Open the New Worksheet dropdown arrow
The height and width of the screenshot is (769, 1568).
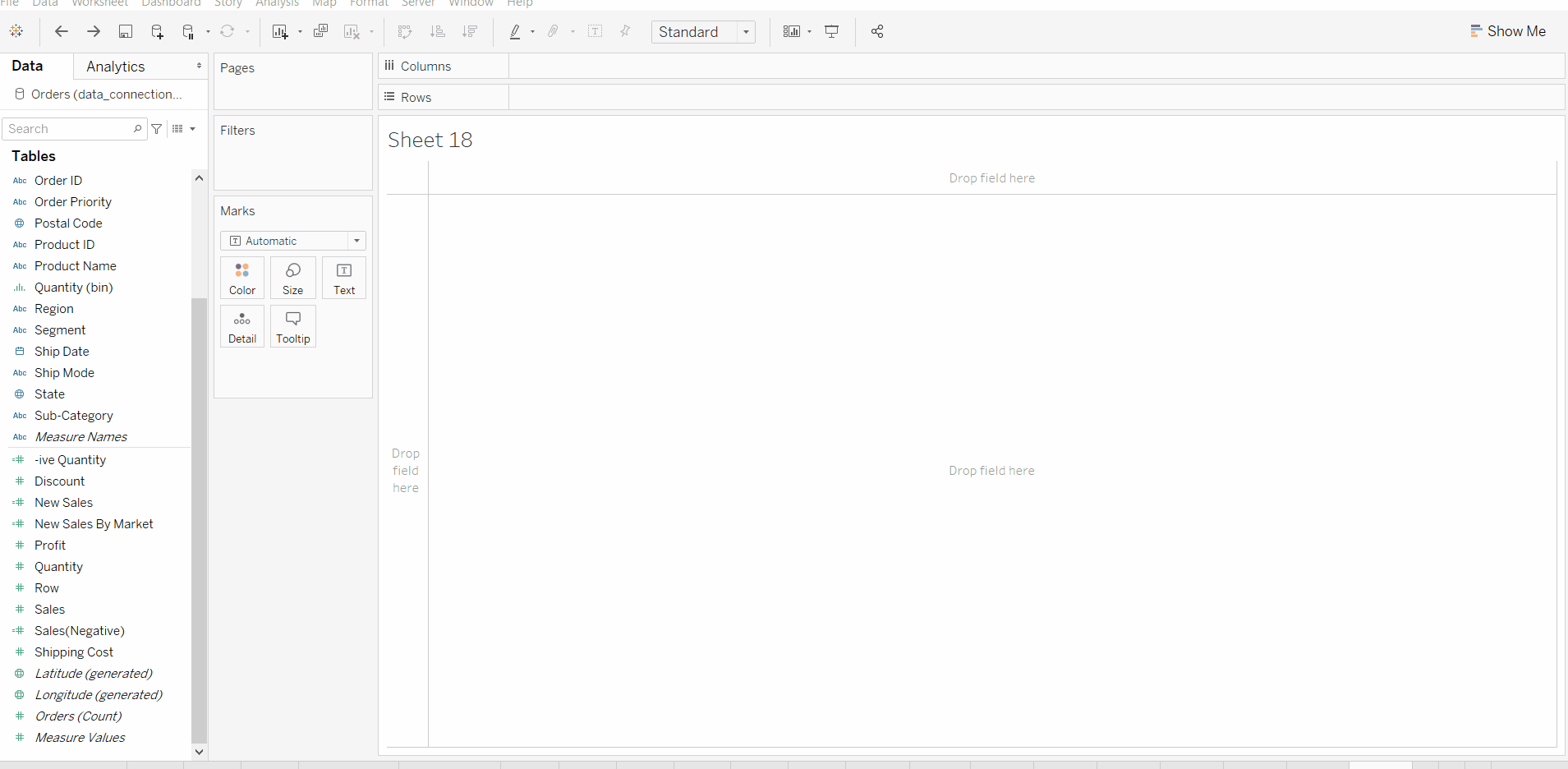tap(300, 32)
